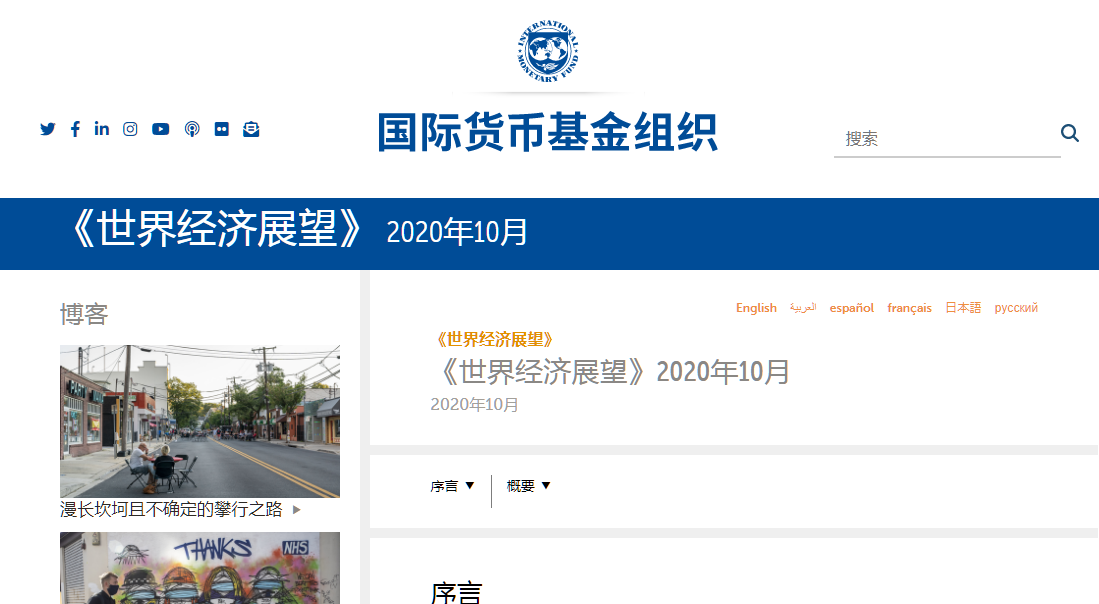The image size is (1099, 604).
Task: Click the 博客 sidebar heading
Action: [84, 314]
